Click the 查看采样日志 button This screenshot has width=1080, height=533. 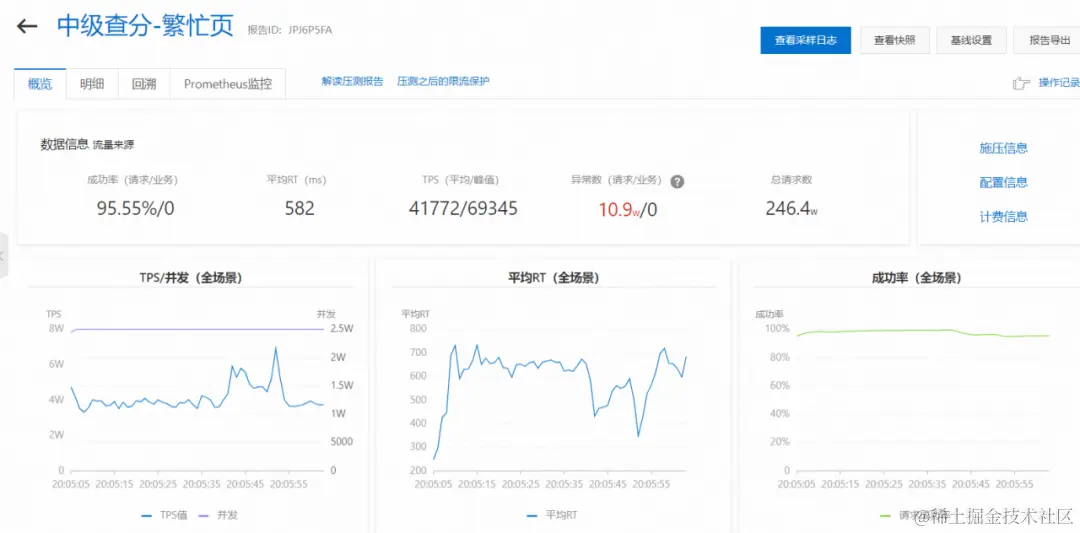click(806, 40)
